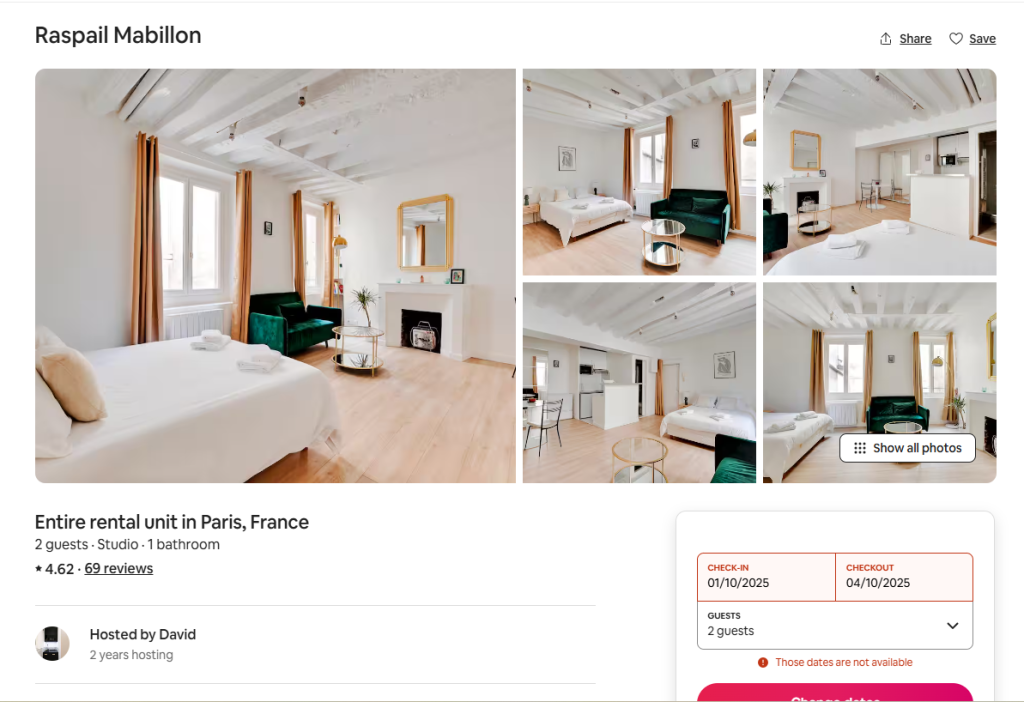Click the red unavailable dates warning icon
Screen dimensions: 1024x702
point(763,662)
